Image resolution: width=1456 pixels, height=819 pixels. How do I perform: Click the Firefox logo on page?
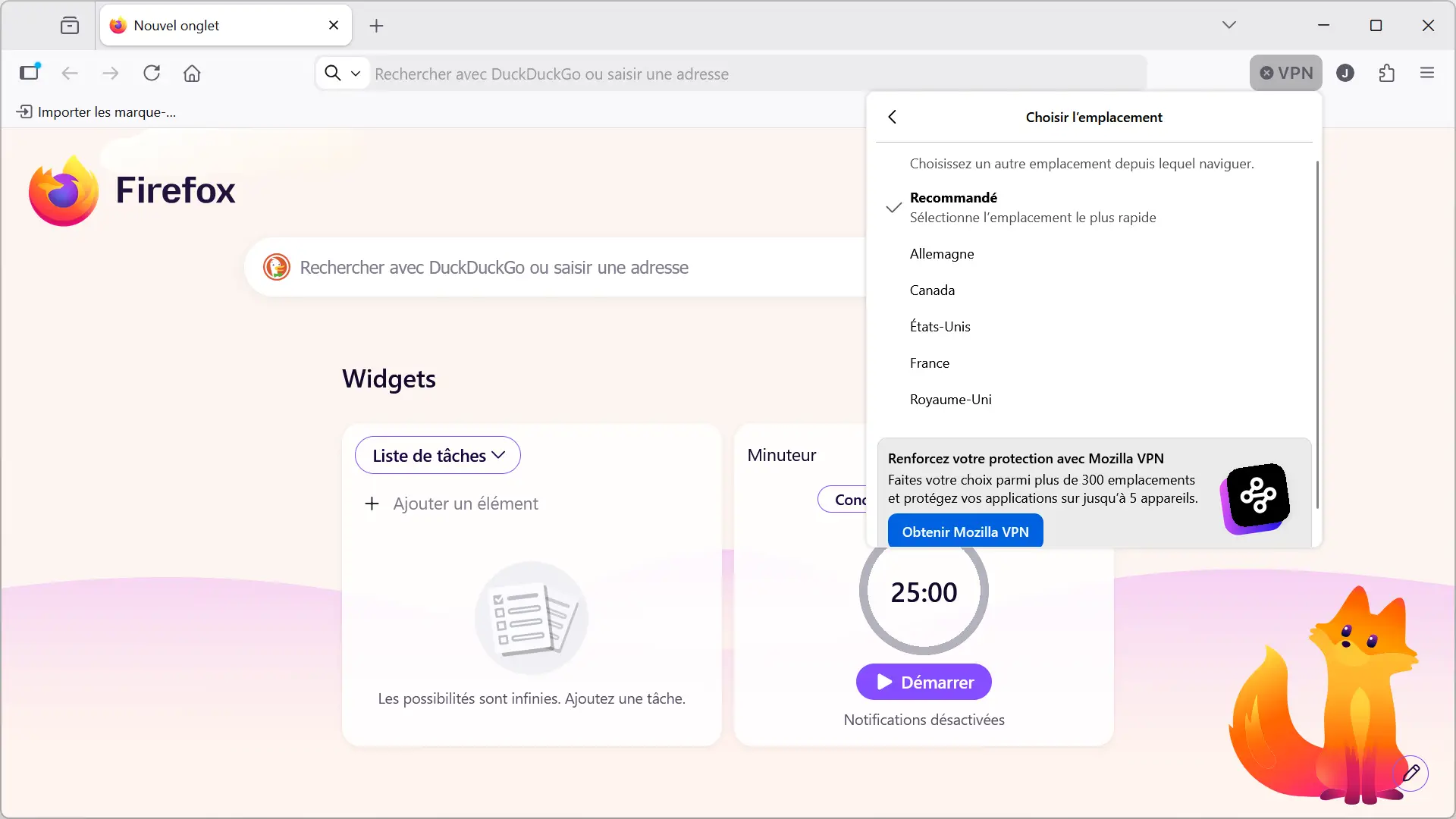tap(132, 190)
